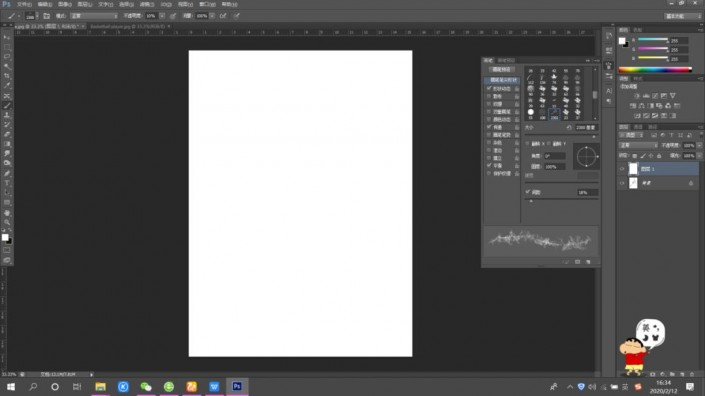Enable the Flip X checkbox
Screen dimensions: 705x396
click(x=527, y=144)
